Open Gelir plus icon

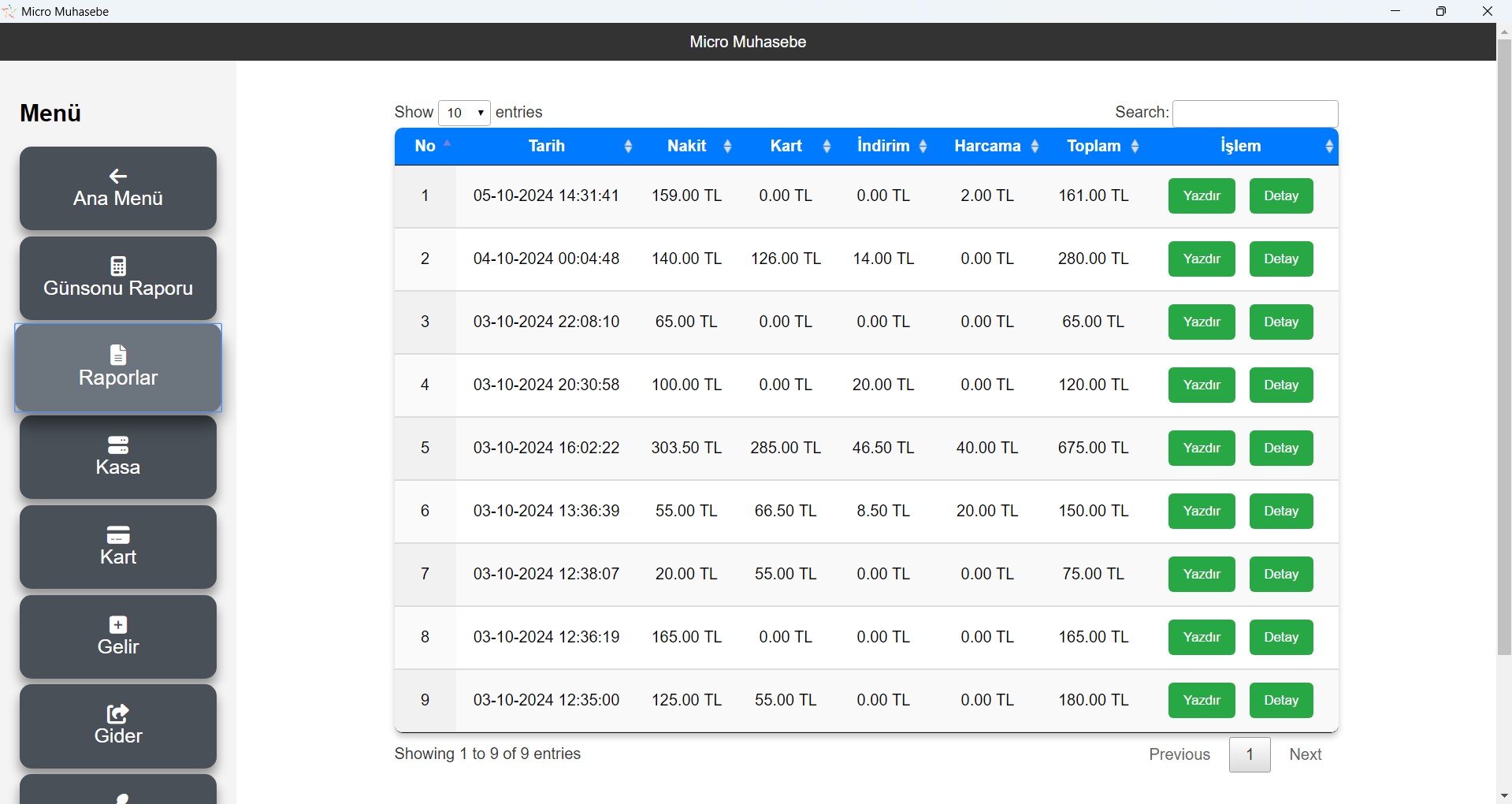(118, 624)
